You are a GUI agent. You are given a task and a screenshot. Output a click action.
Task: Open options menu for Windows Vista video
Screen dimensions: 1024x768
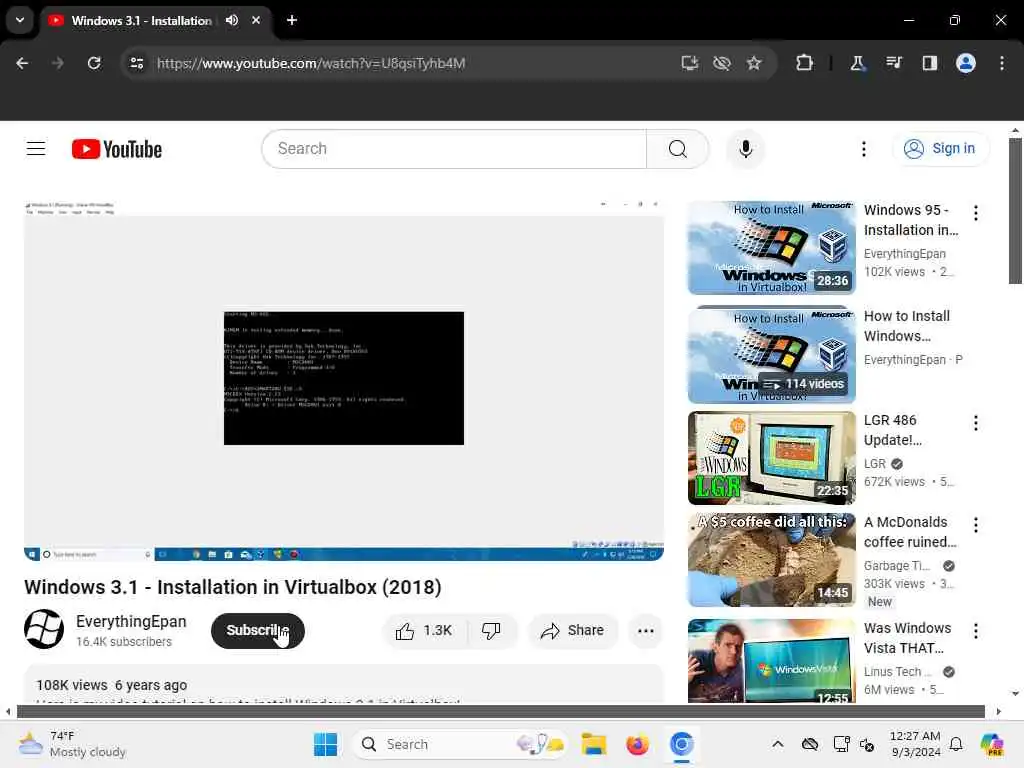point(976,631)
